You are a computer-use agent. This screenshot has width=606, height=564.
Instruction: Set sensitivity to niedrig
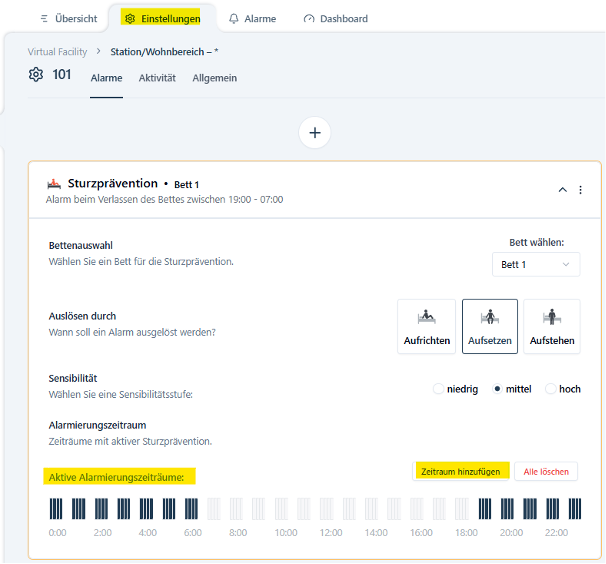click(438, 389)
